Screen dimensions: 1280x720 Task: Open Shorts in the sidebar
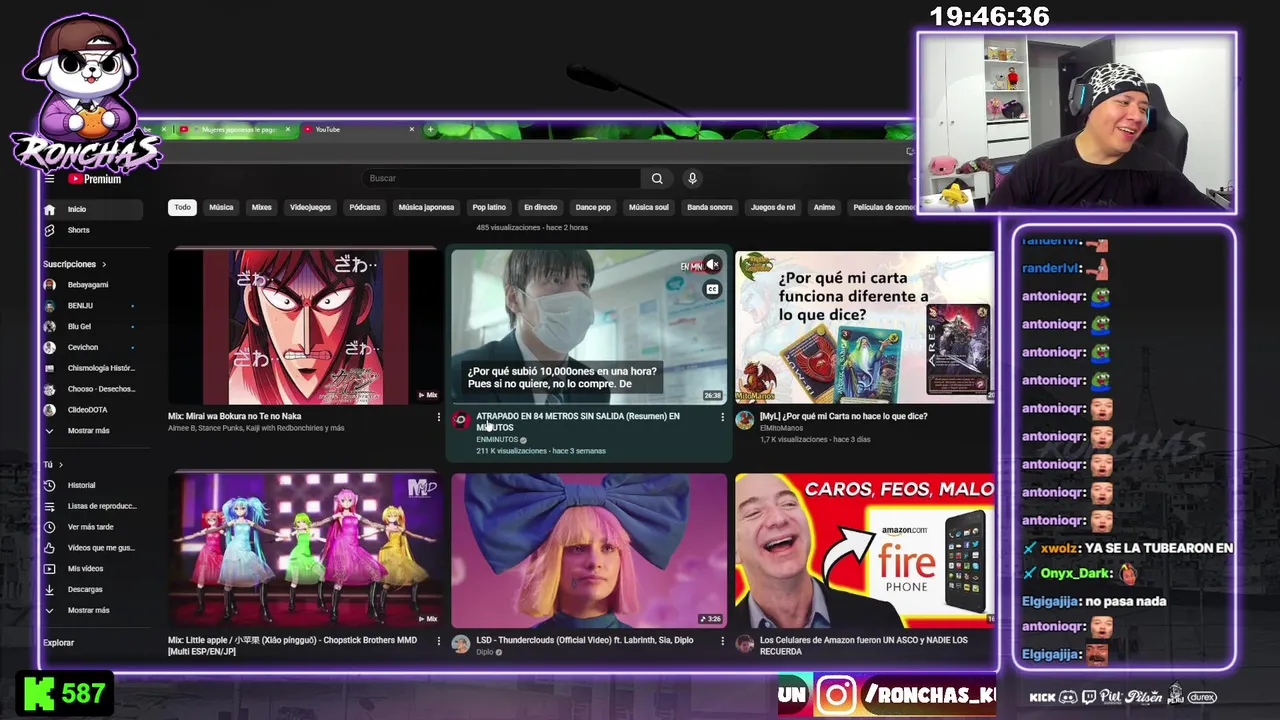coord(92,230)
